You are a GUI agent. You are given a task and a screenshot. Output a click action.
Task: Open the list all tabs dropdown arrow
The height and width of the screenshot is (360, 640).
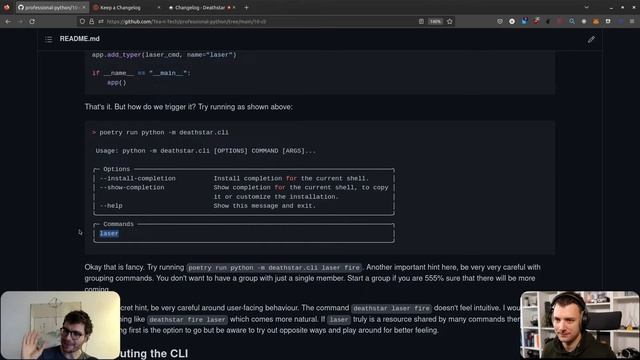[587, 7]
